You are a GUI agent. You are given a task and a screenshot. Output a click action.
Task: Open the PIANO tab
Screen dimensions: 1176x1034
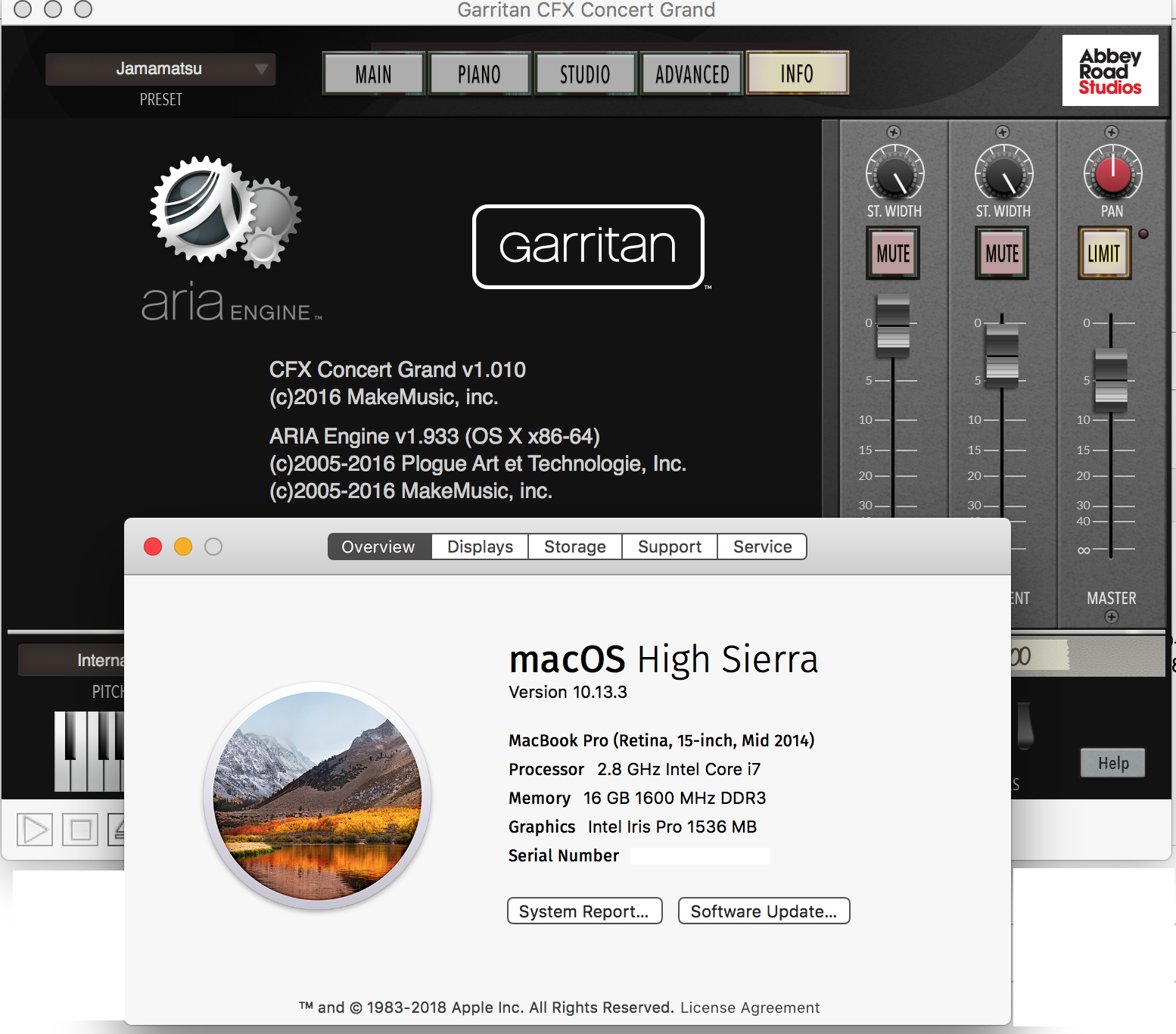[479, 73]
